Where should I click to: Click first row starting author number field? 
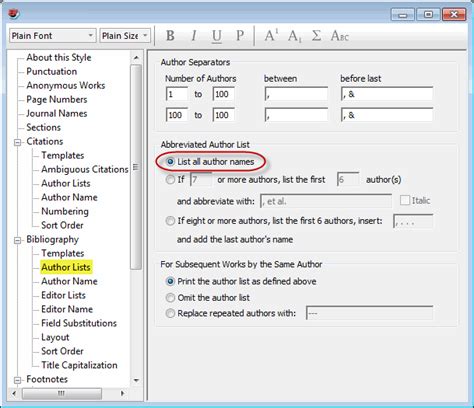point(177,94)
